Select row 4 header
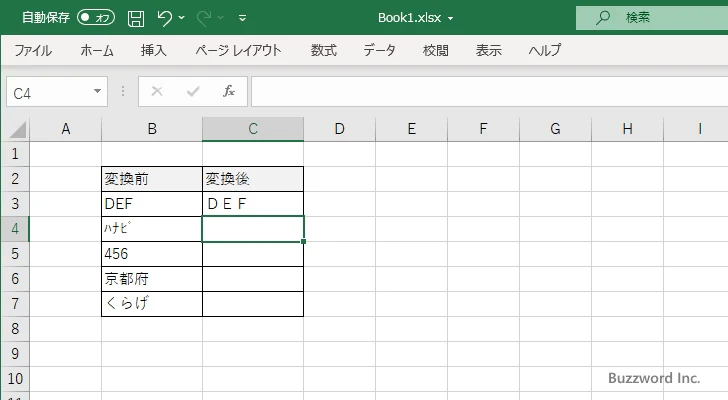This screenshot has width=728, height=400. tap(15, 229)
